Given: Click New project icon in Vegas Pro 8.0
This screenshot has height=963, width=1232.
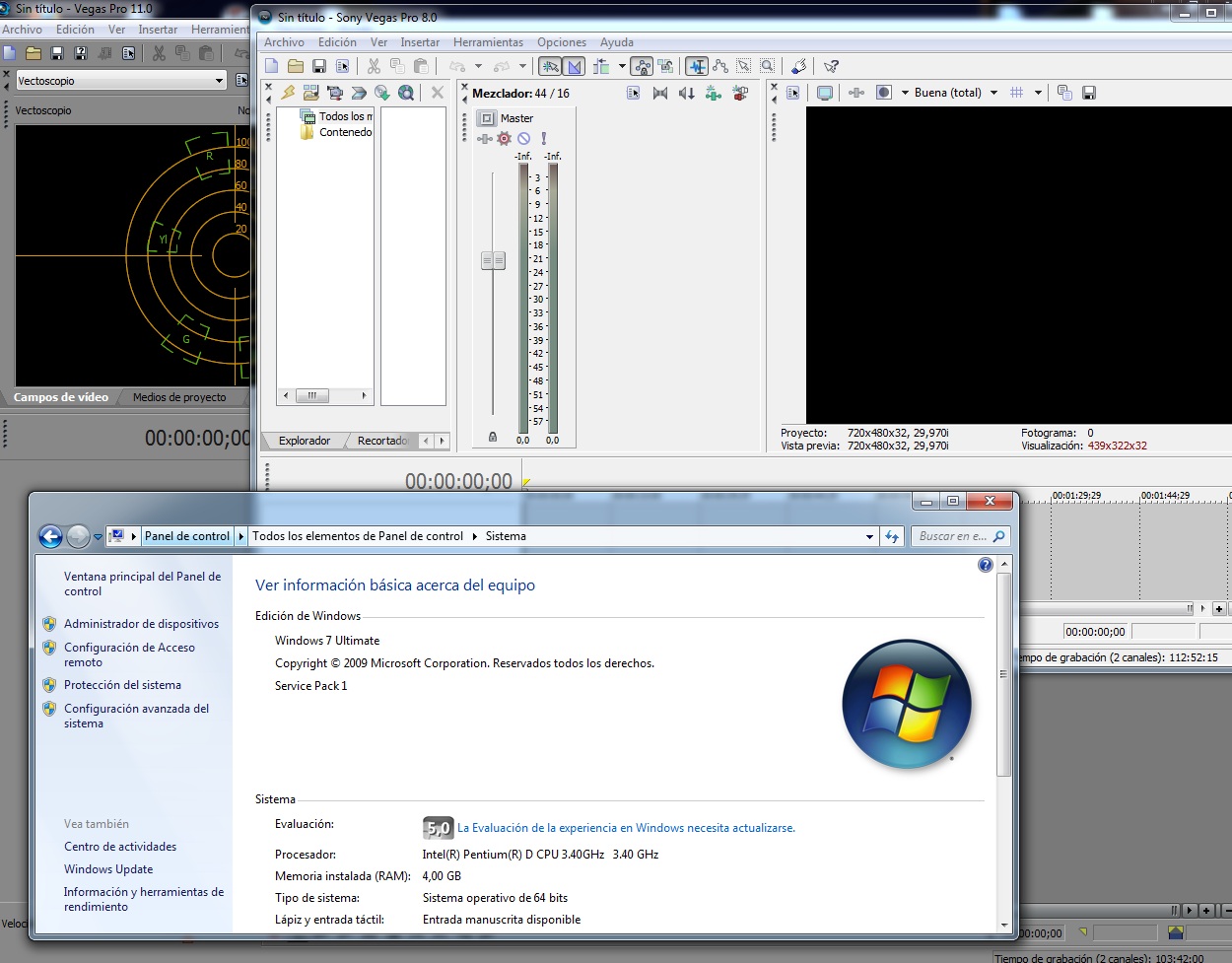Looking at the screenshot, I should click(272, 66).
